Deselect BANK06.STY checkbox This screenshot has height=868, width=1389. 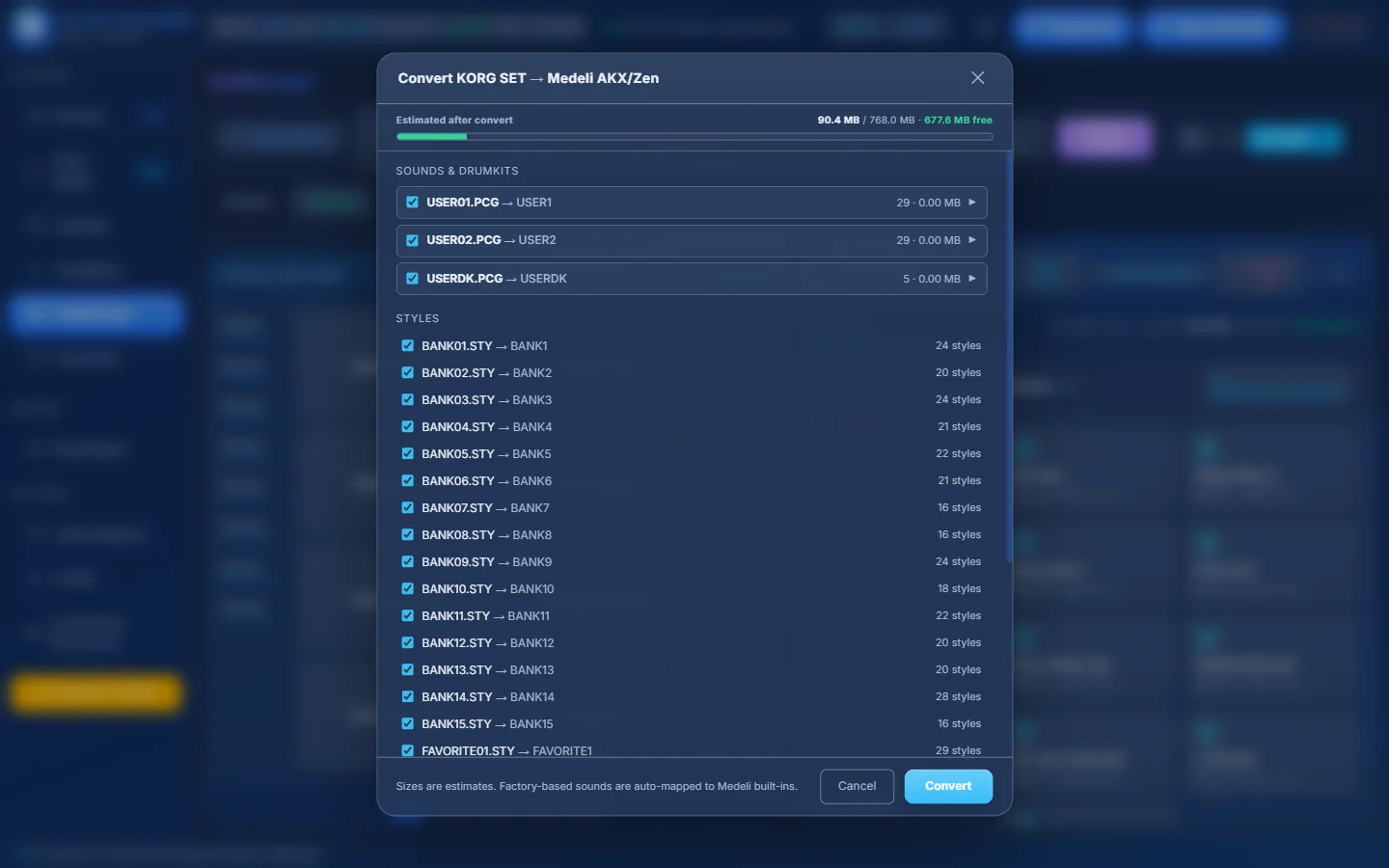407,480
